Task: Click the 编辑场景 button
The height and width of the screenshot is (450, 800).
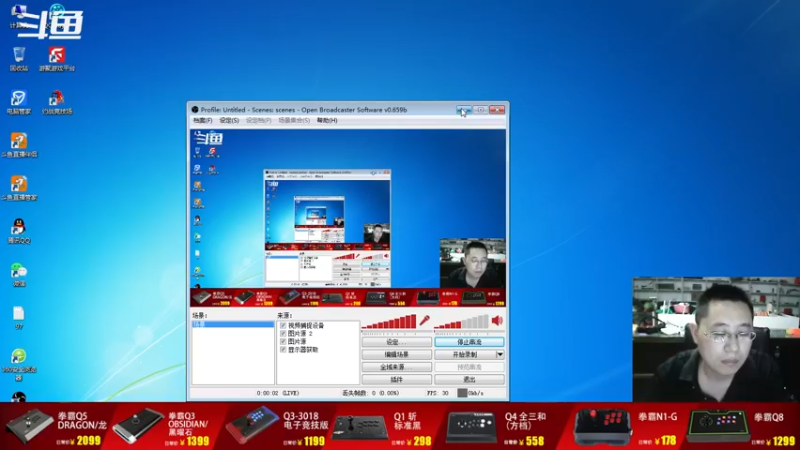Action: 396,354
